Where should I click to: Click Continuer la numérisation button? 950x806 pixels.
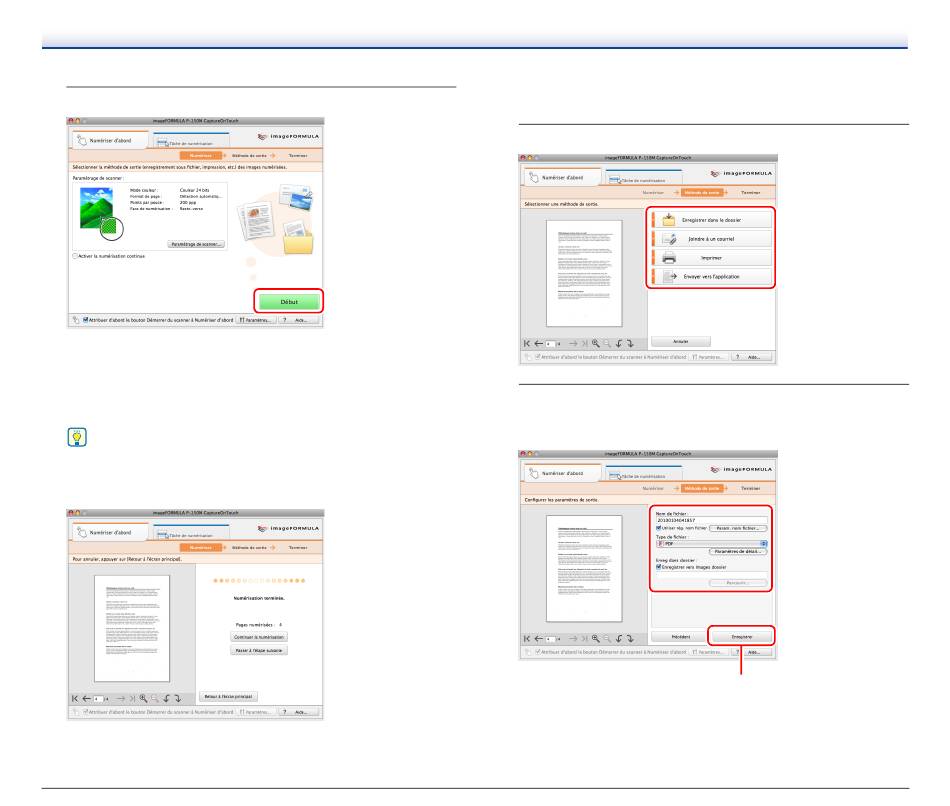pos(259,637)
